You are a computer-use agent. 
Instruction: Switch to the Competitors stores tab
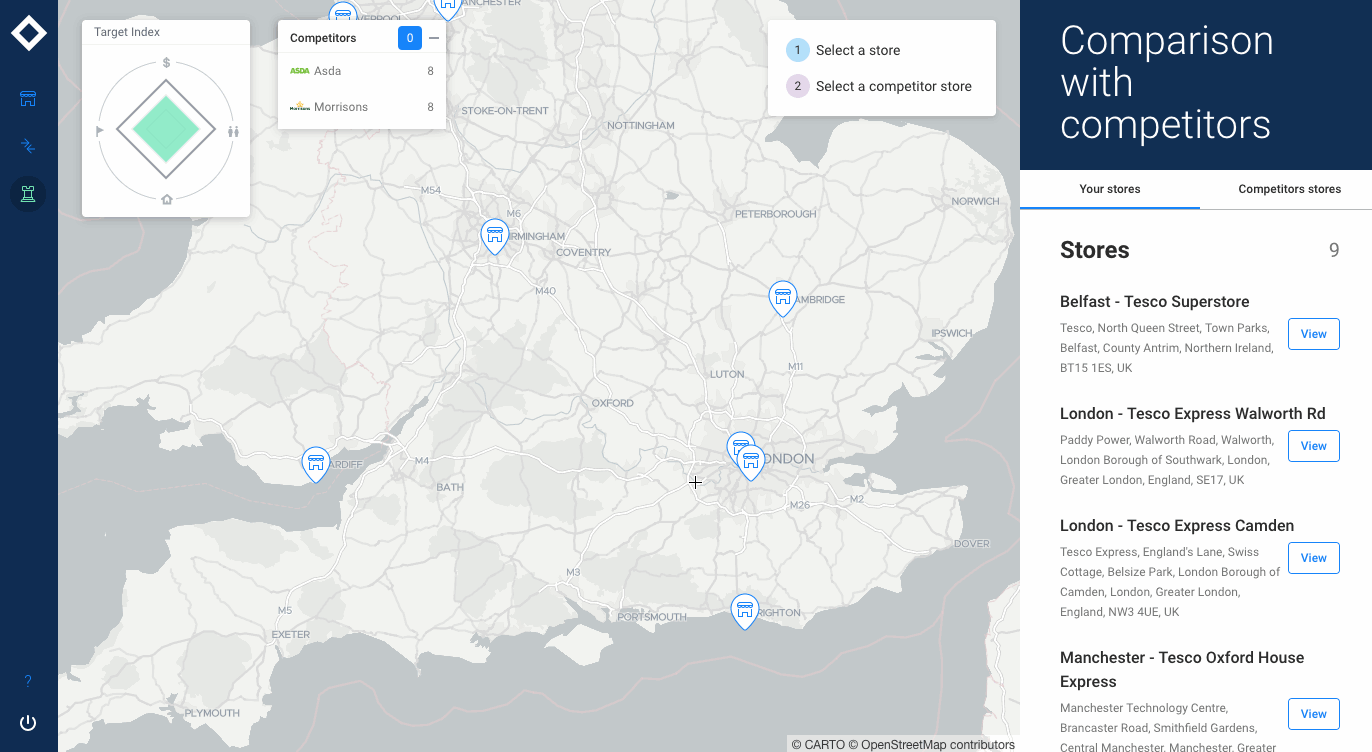pos(1289,189)
